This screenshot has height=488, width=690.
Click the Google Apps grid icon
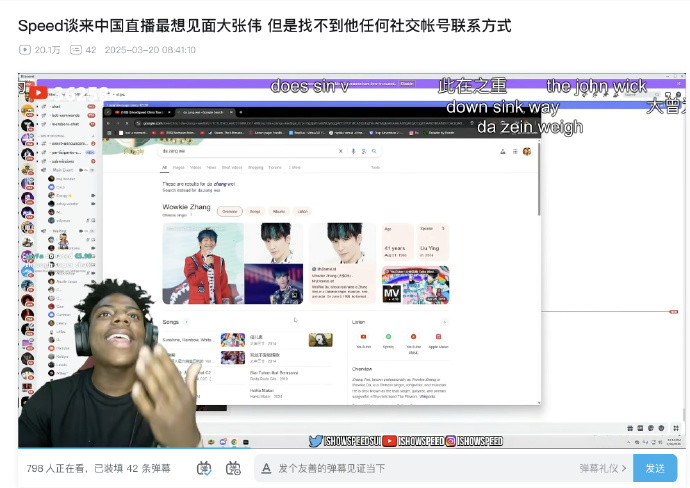[515, 151]
